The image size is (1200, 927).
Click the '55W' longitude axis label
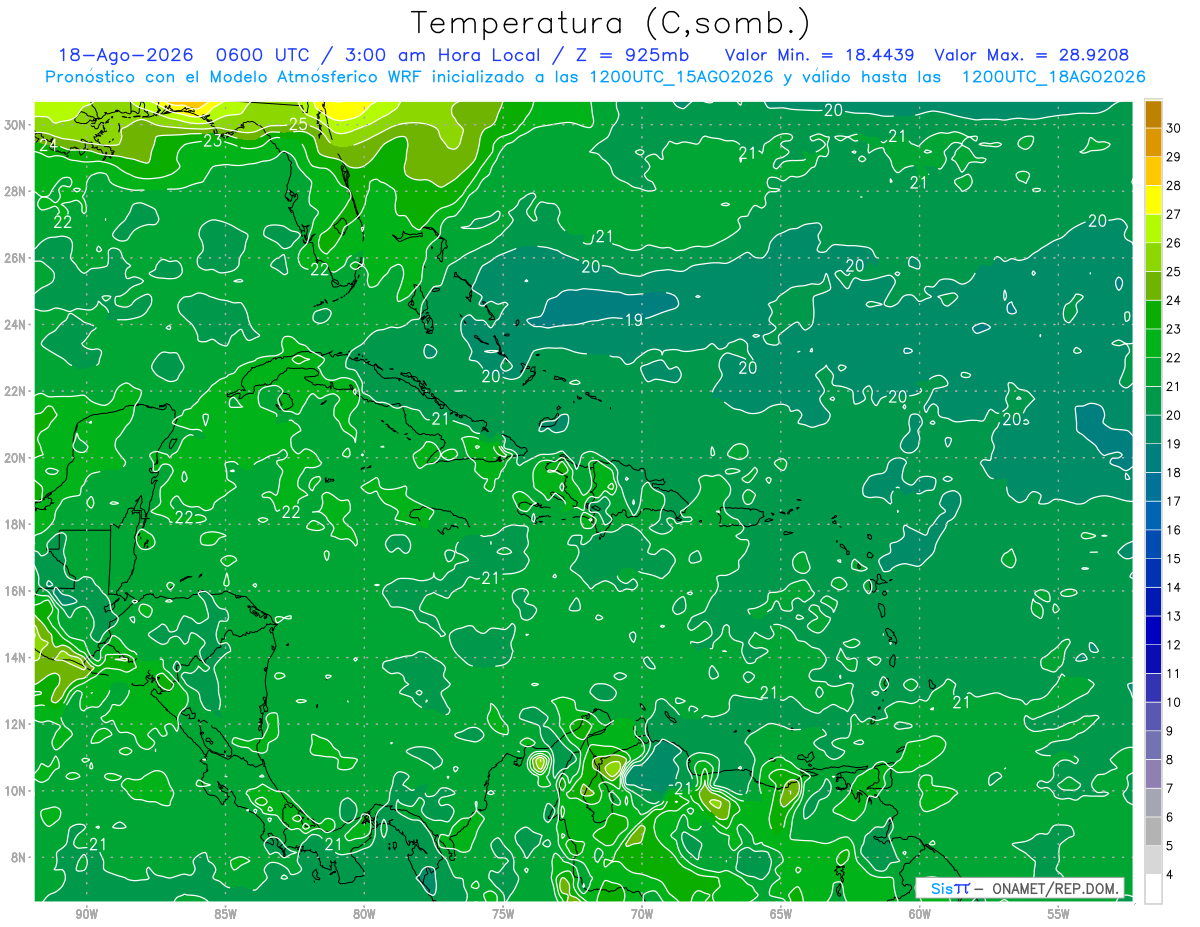tap(1059, 914)
